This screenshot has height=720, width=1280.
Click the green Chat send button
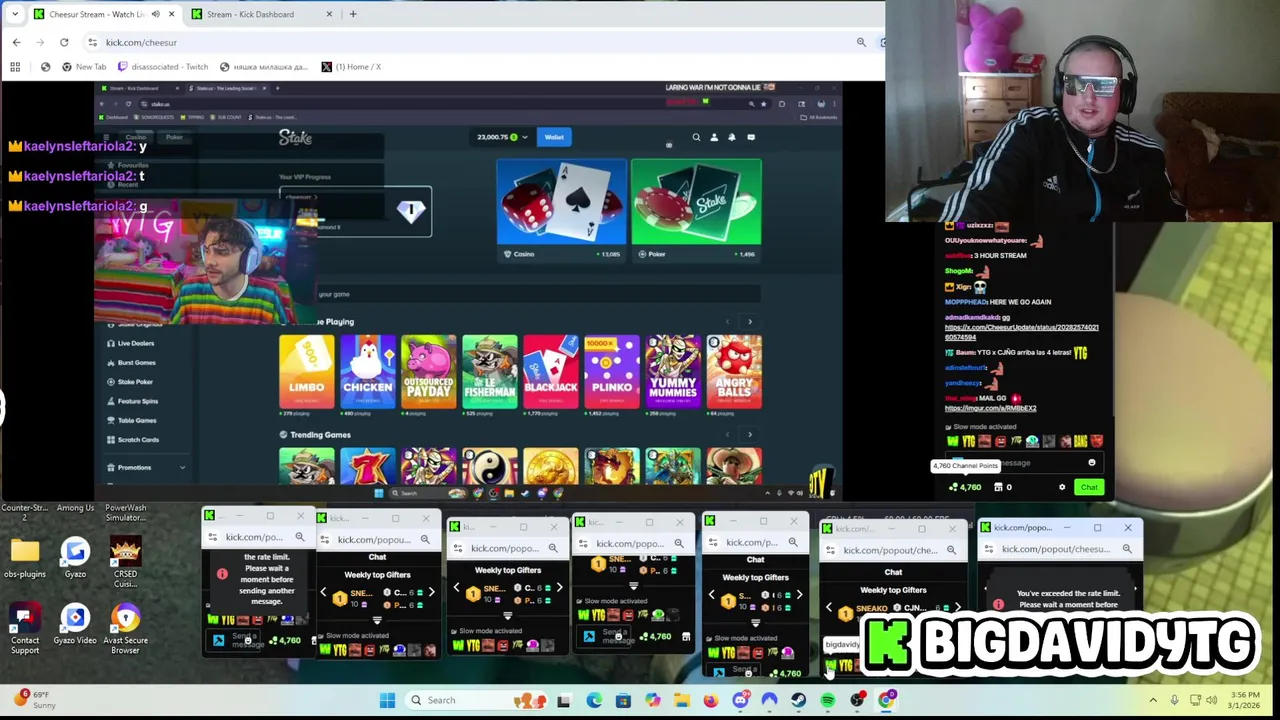1088,487
